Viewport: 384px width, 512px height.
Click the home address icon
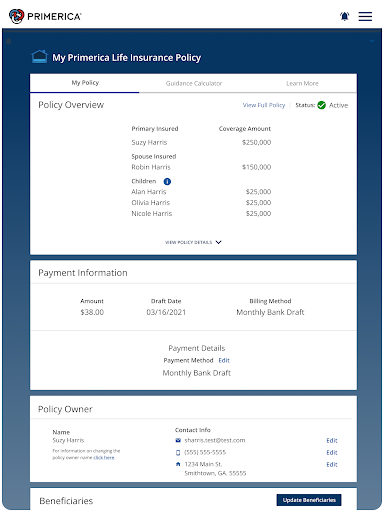pyautogui.click(x=178, y=464)
